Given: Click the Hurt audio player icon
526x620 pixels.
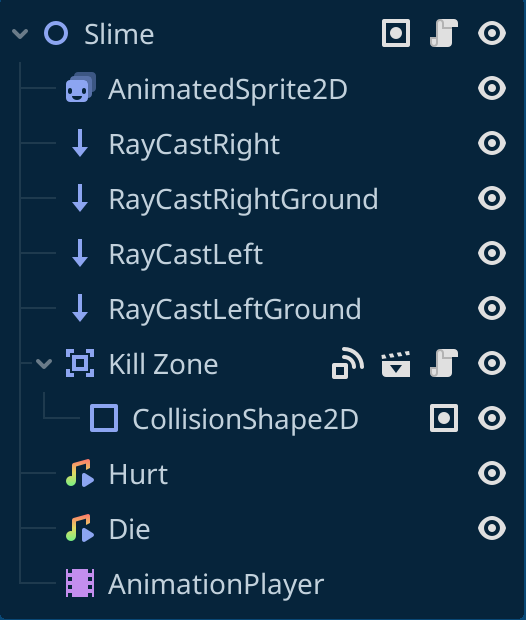Looking at the screenshot, I should [80, 473].
